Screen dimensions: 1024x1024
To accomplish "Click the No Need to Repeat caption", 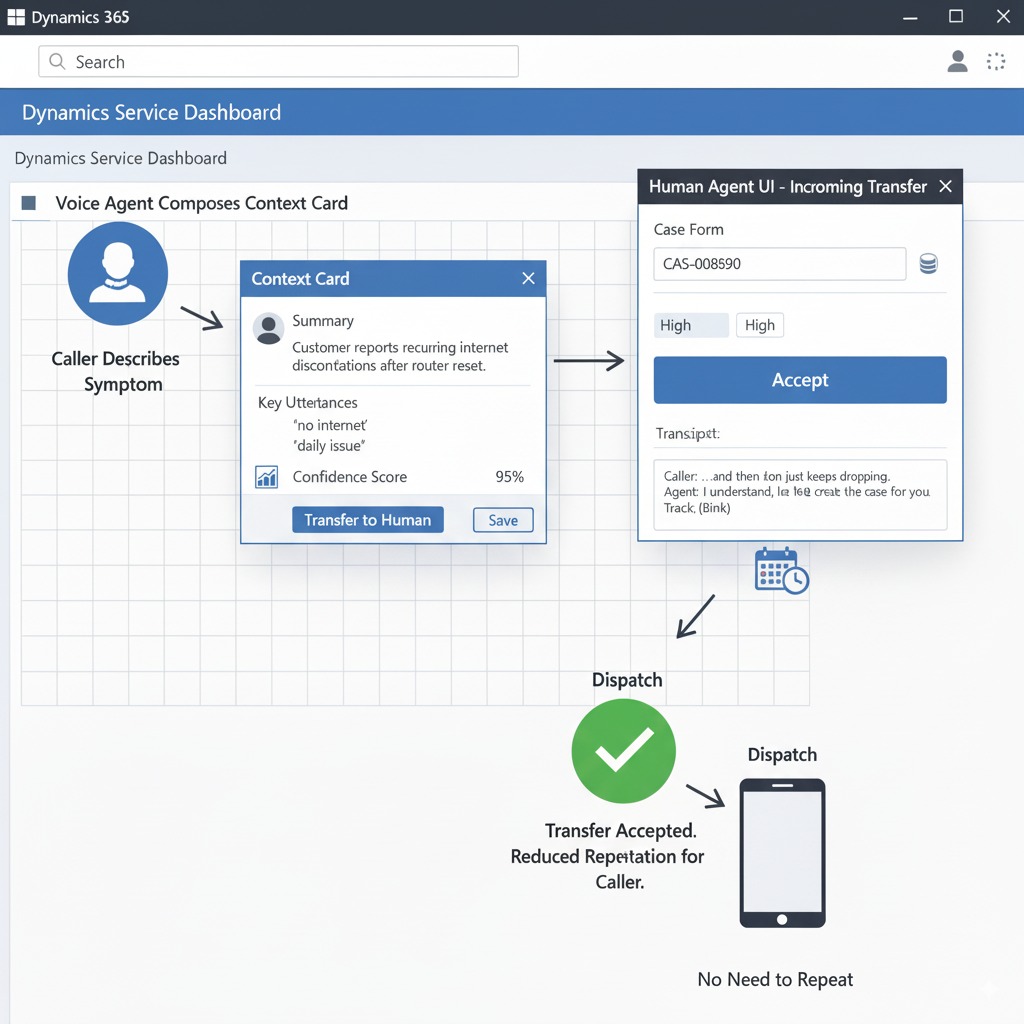I will click(x=775, y=980).
